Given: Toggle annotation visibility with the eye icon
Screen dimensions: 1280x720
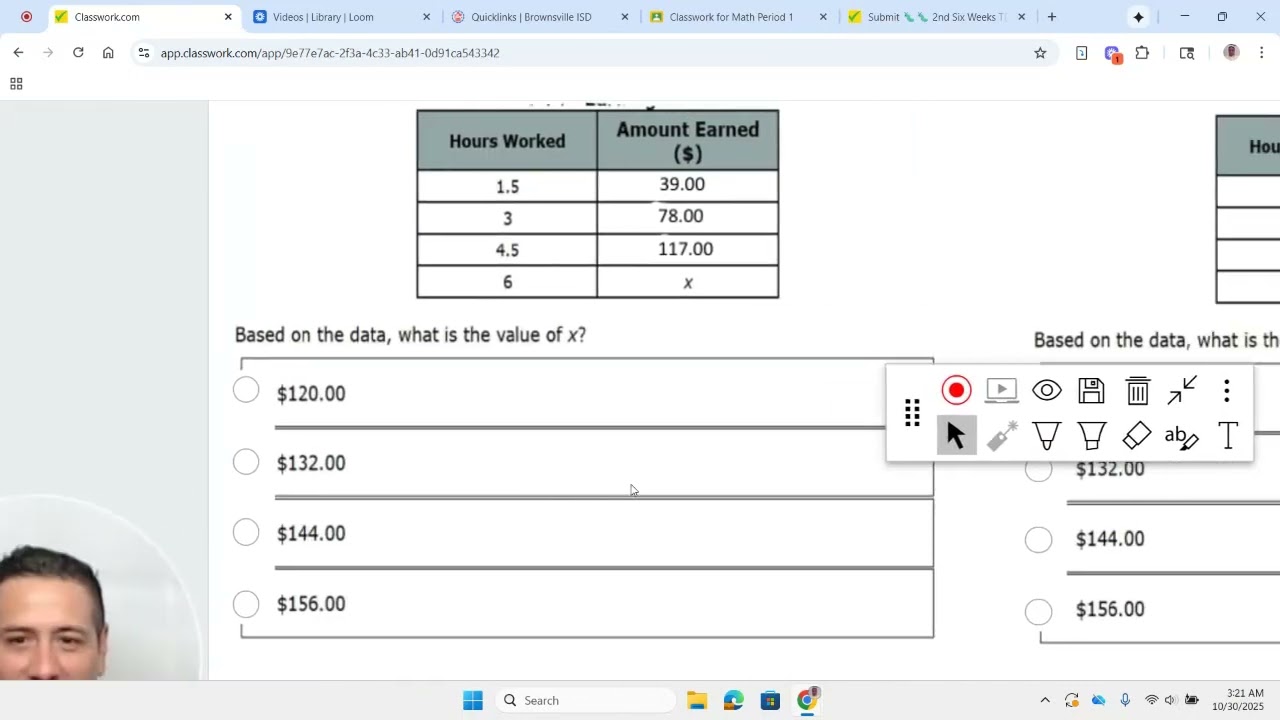Looking at the screenshot, I should coord(1047,390).
